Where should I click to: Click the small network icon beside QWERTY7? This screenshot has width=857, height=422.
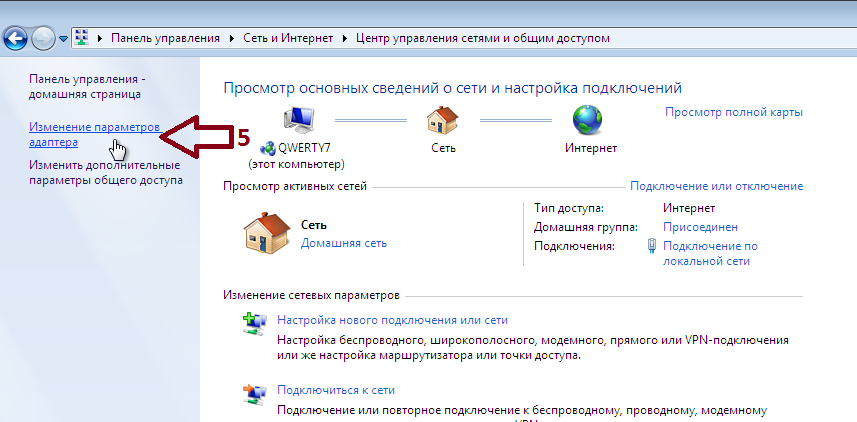tap(268, 148)
